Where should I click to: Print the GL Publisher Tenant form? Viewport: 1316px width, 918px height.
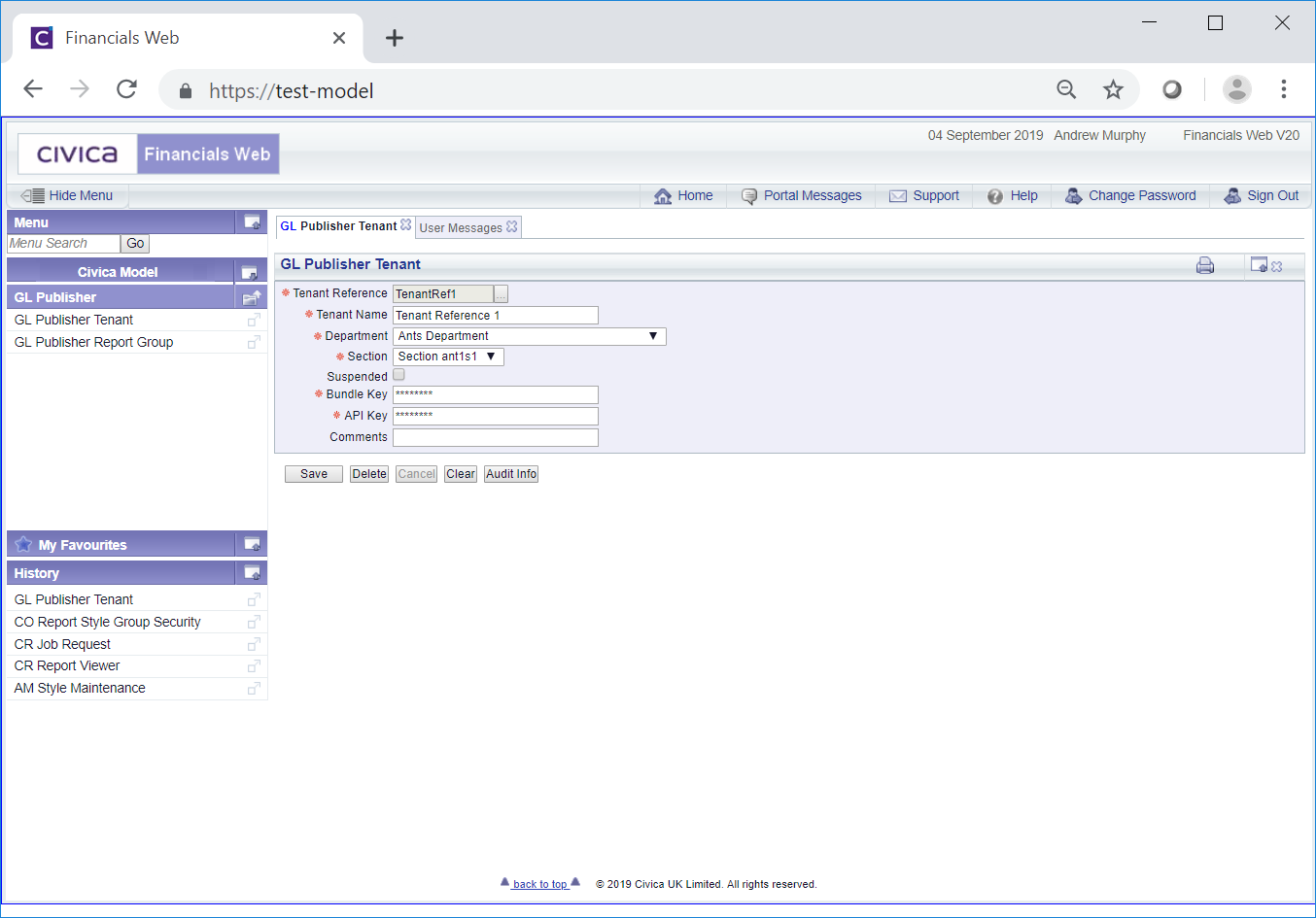[1205, 265]
